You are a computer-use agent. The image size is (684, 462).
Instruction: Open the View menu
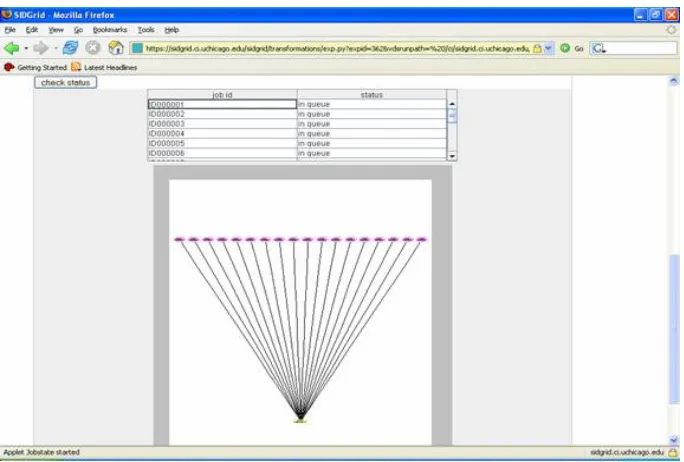pos(56,30)
